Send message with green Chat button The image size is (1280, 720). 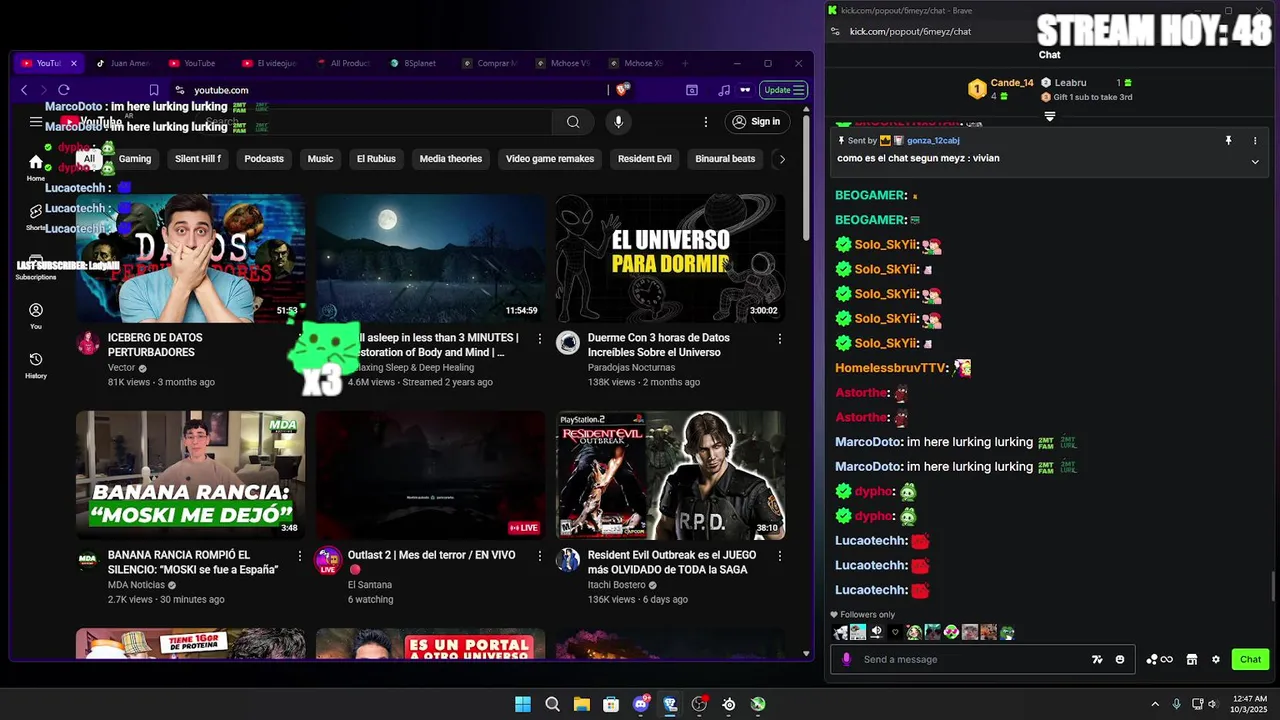tap(1251, 659)
